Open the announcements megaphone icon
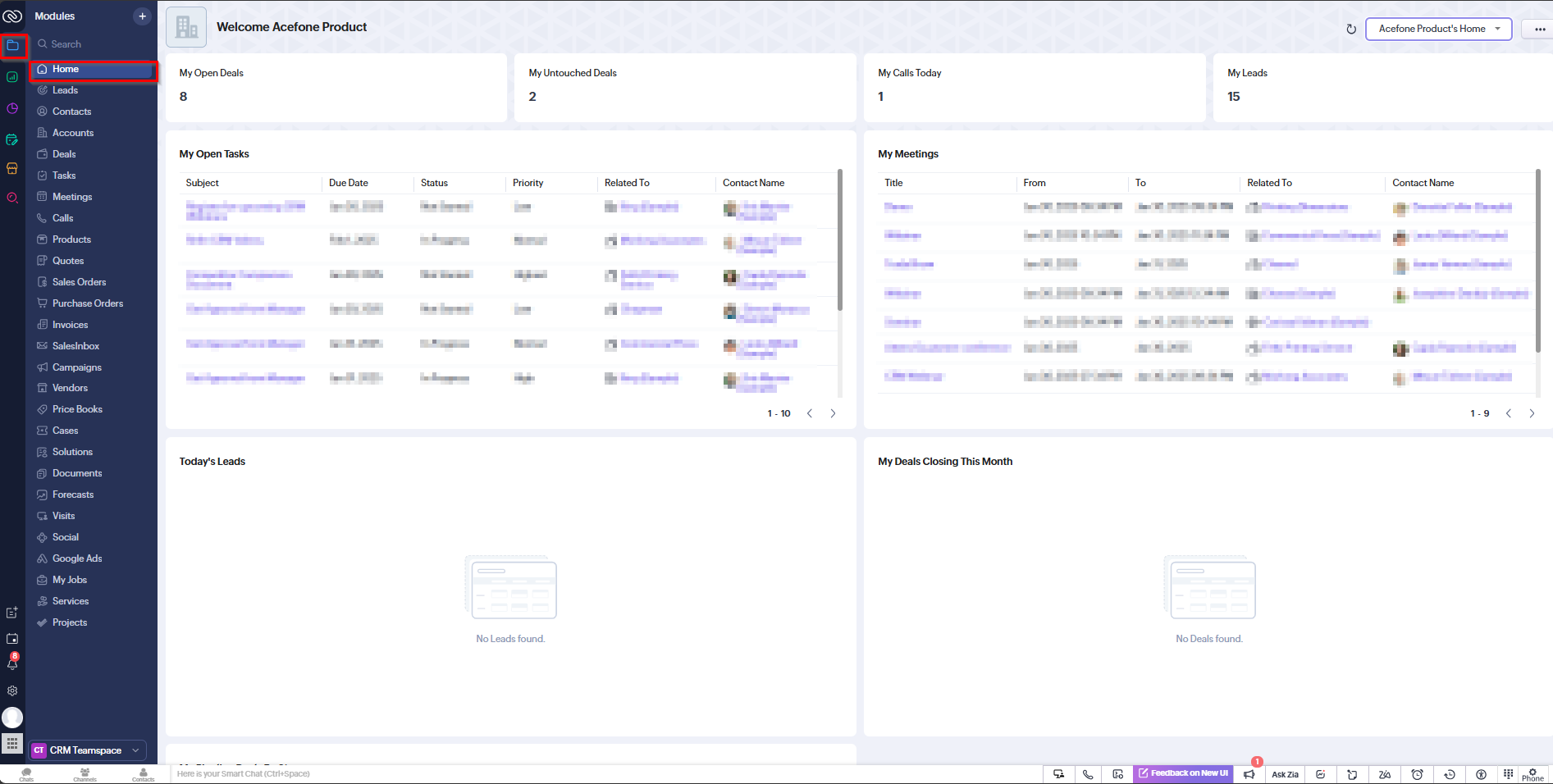This screenshot has width=1553, height=784. pos(1249,774)
